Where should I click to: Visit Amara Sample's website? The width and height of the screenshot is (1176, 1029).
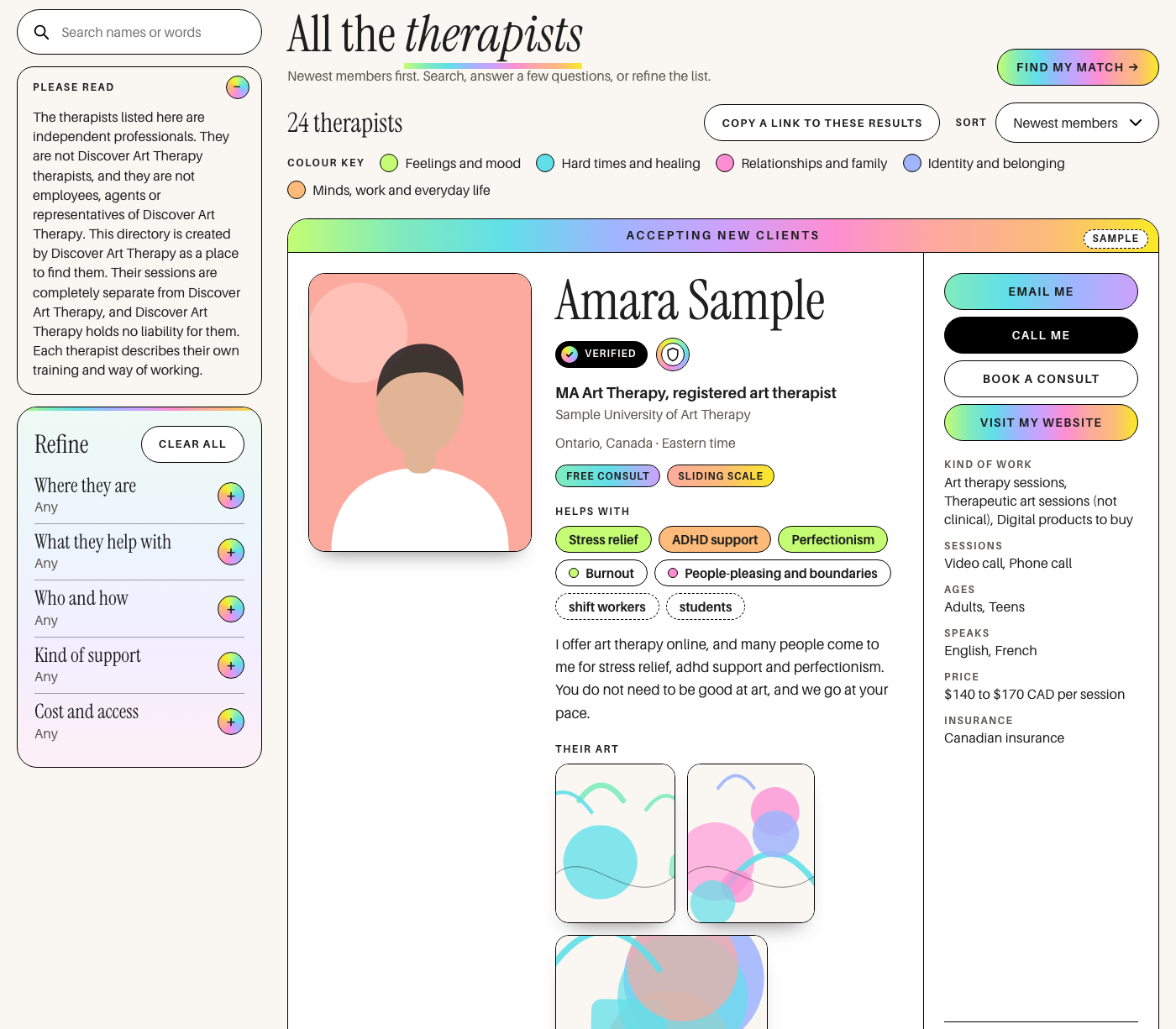1041,423
